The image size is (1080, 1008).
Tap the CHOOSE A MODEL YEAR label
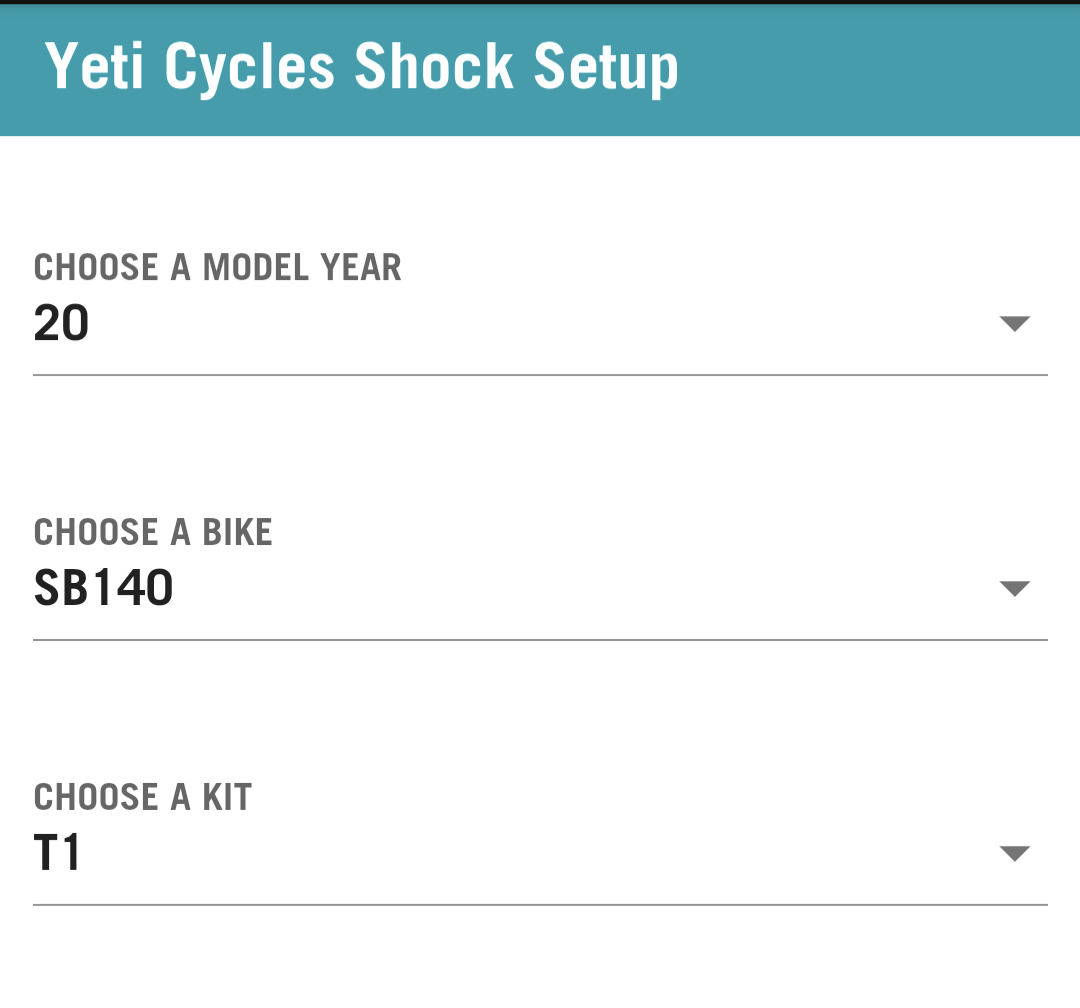pyautogui.click(x=218, y=268)
